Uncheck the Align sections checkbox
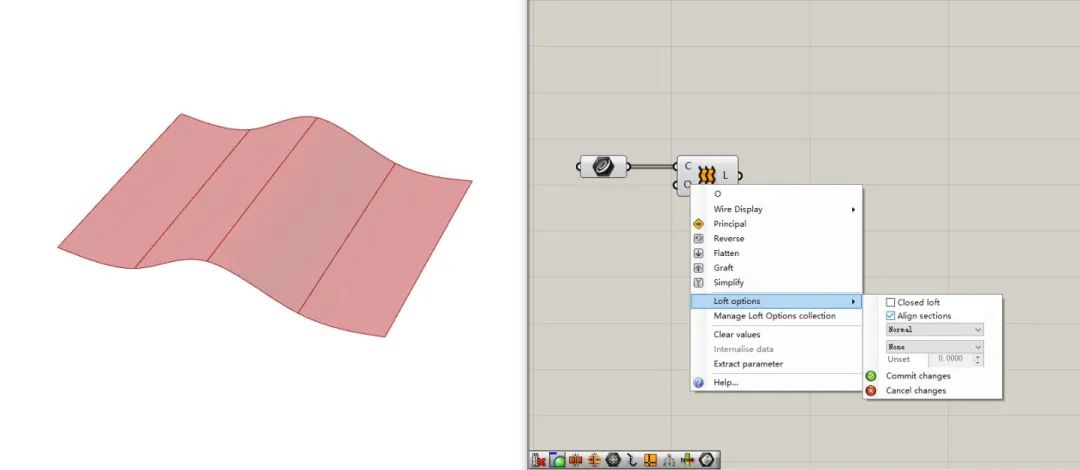This screenshot has width=1080, height=470. point(891,316)
